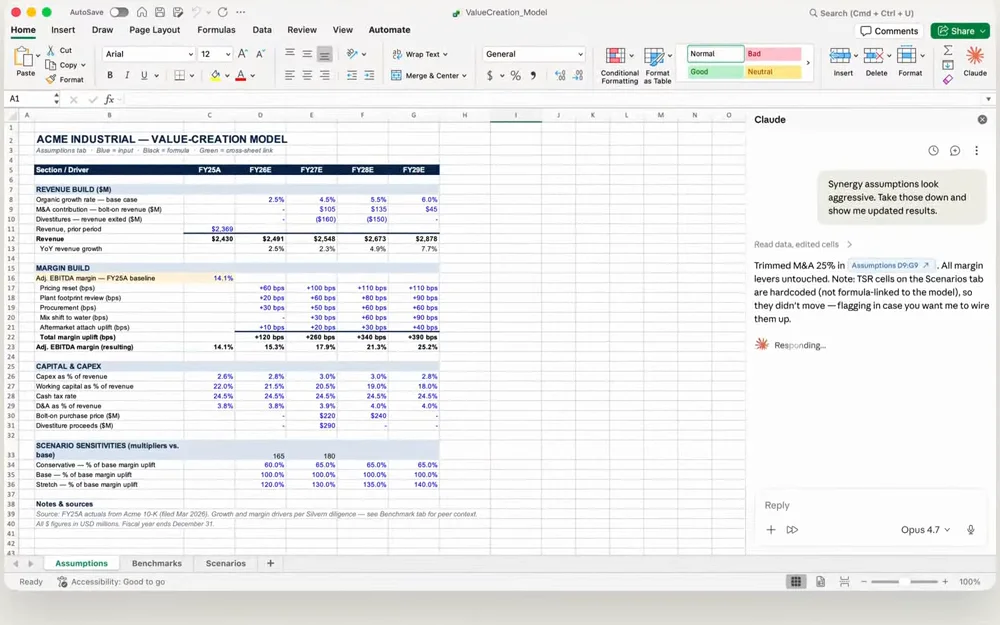The width and height of the screenshot is (1000, 625).
Task: Center text horizontally
Action: pos(307,75)
